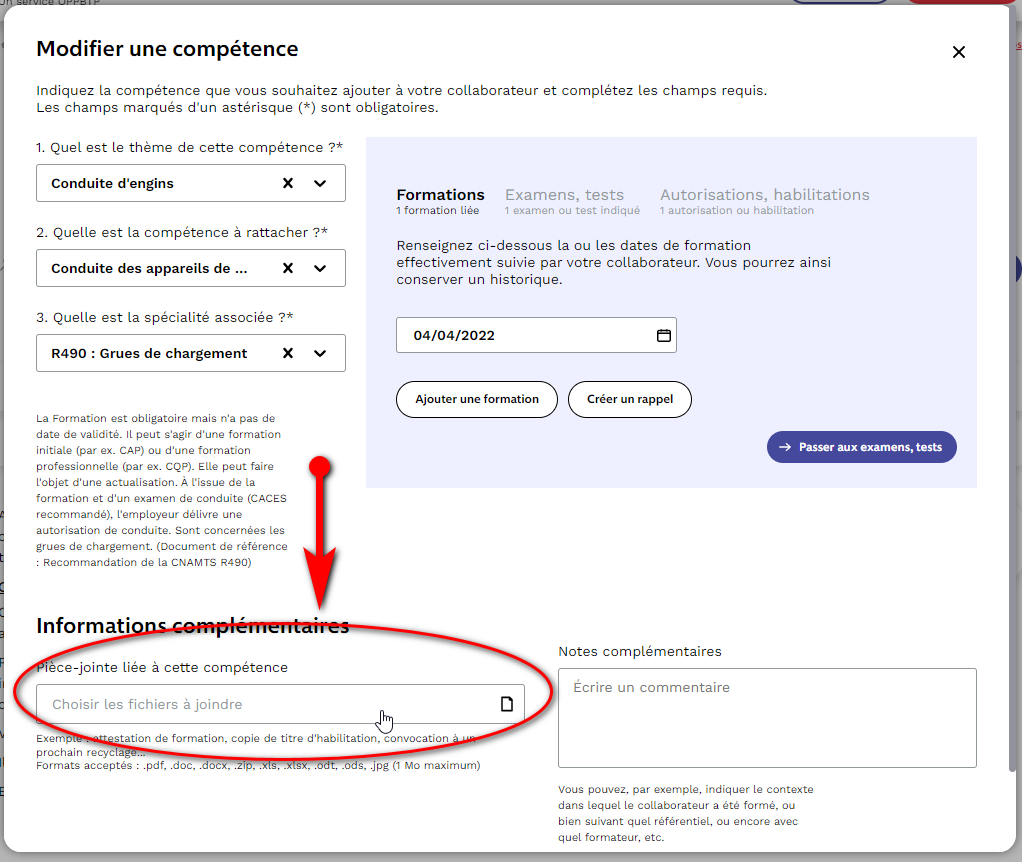Screen dimensions: 1022x862
Task: Expand the 'compétence à rattacher' dropdown chevron
Action: click(320, 268)
